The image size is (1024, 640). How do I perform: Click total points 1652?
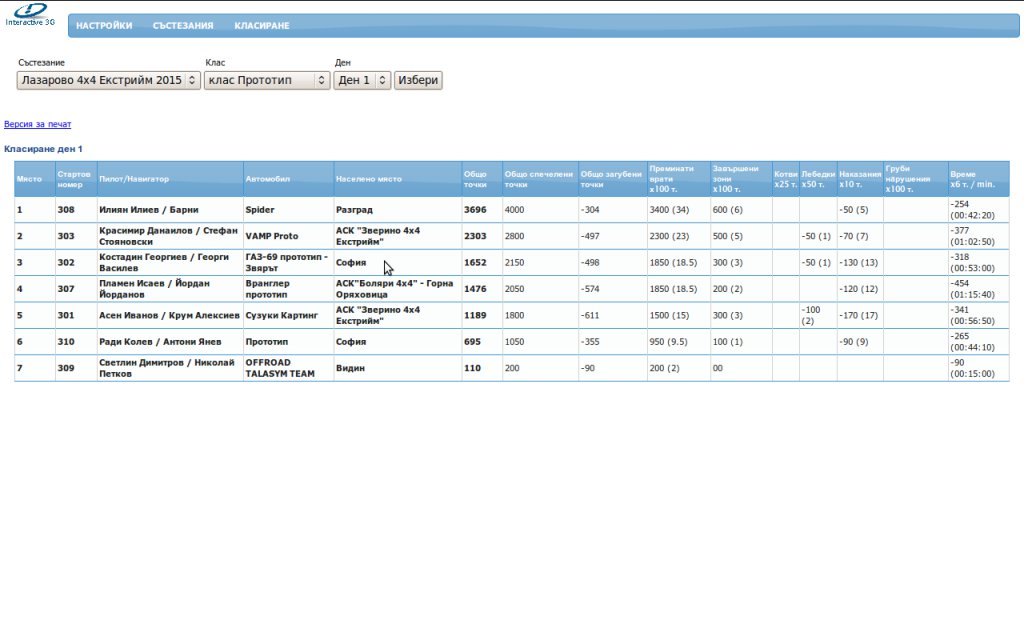click(475, 263)
